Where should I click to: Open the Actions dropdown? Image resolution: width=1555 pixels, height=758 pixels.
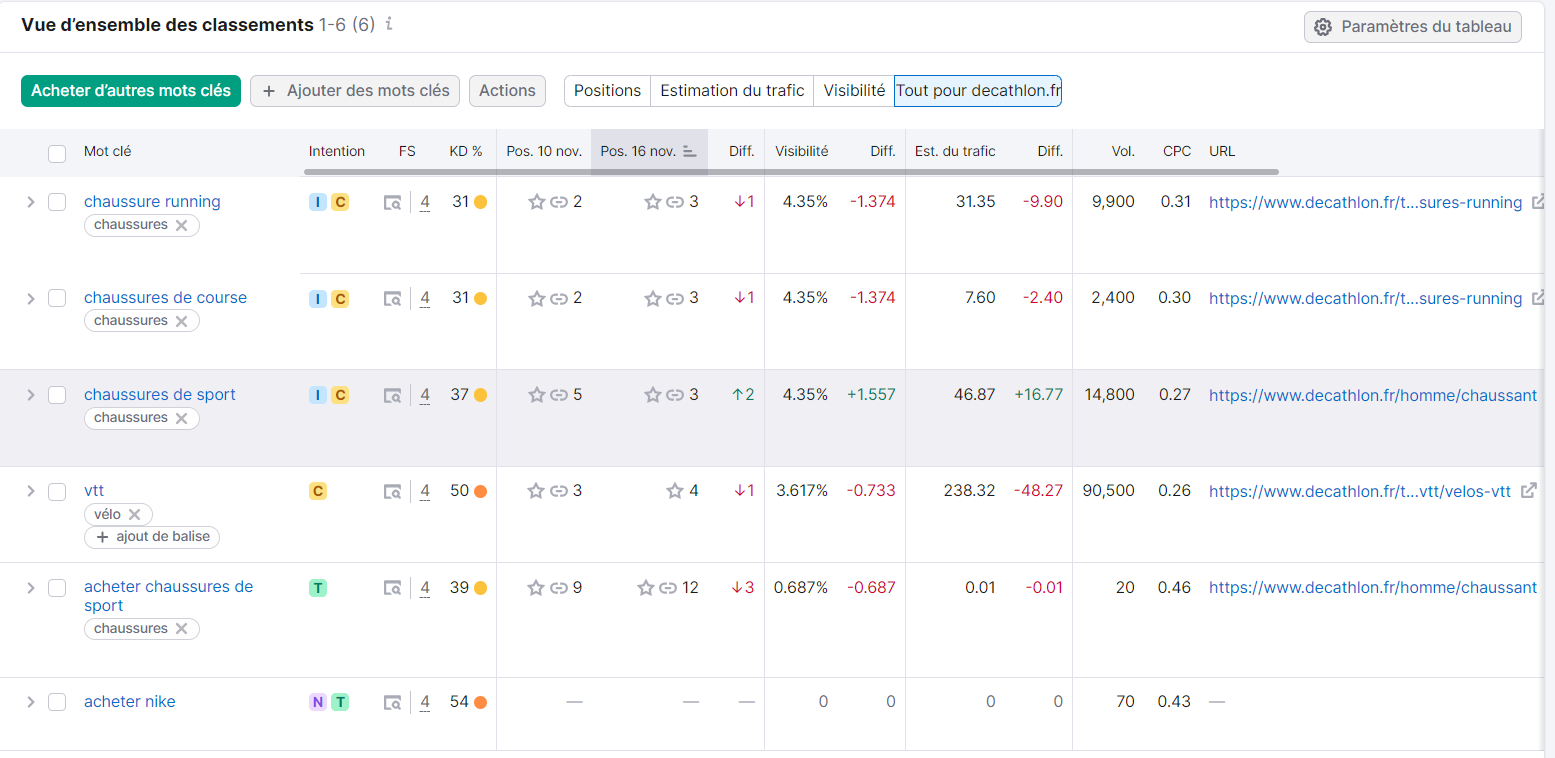pos(507,91)
